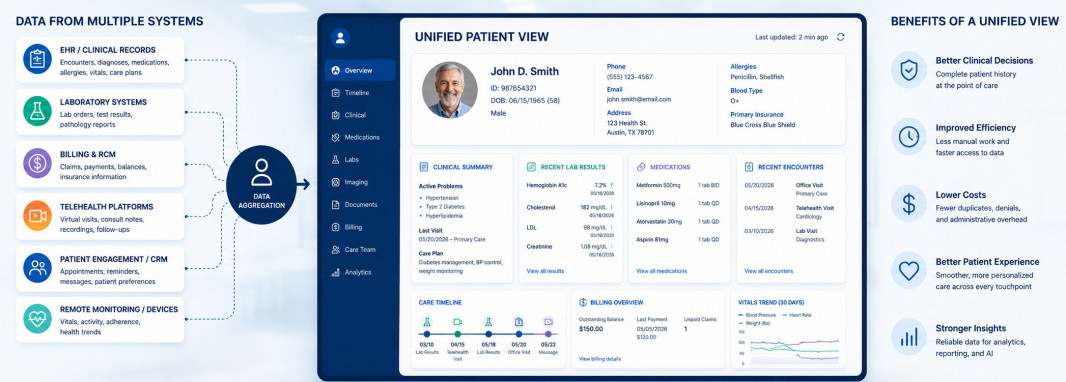Select the 05/20 Office Visit timeline marker
This screenshot has width=1066, height=382.
519,334
